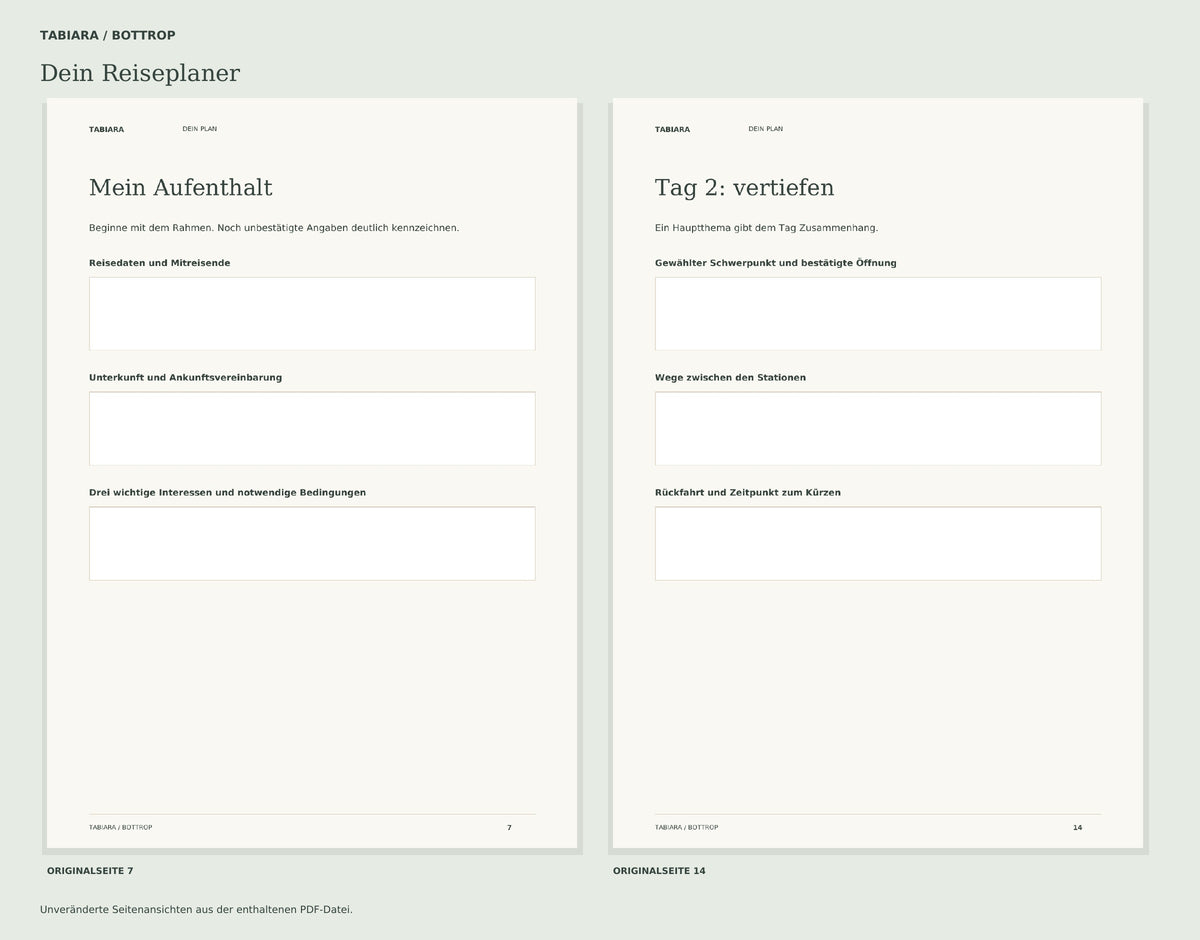1200x940 pixels.
Task: Click page number 14 in the footer
Action: 1077,828
